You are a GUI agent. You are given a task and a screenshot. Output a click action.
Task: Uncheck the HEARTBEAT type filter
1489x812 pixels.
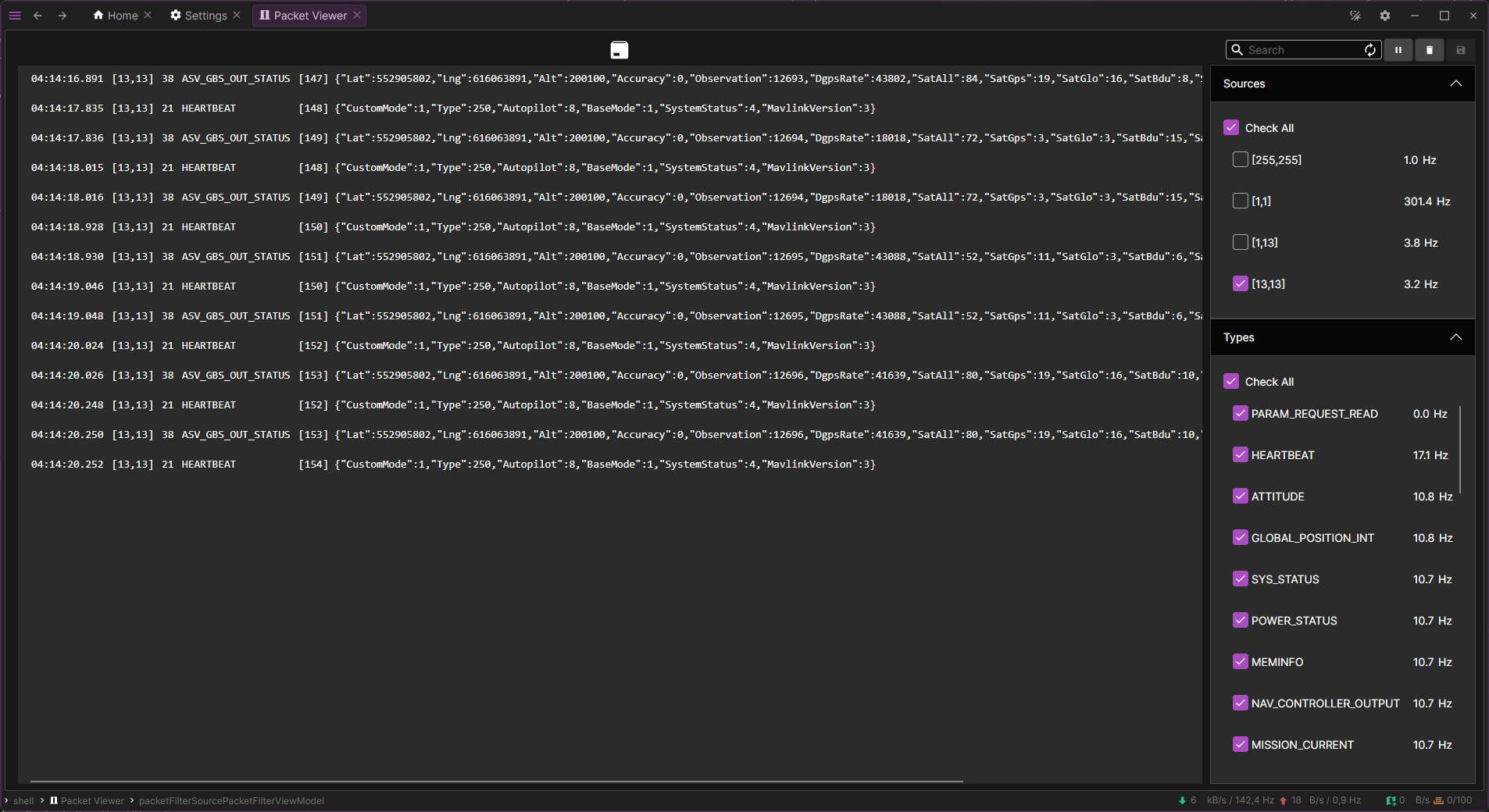point(1241,454)
